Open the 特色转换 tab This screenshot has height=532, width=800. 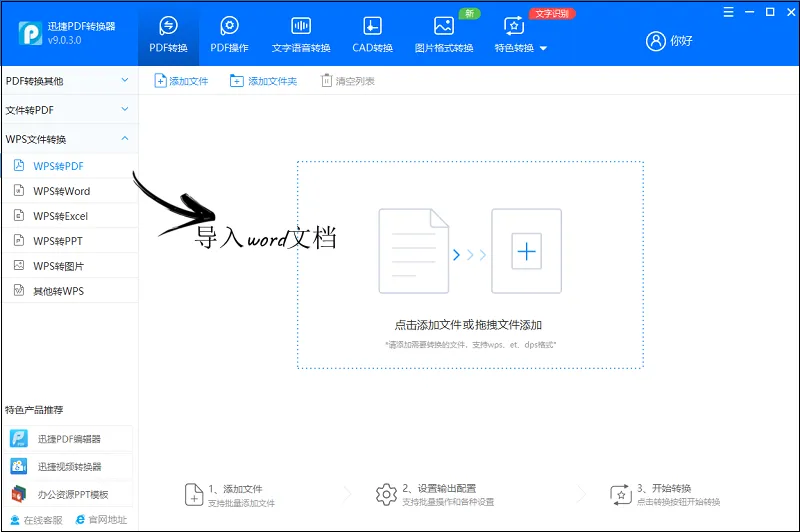coord(514,34)
